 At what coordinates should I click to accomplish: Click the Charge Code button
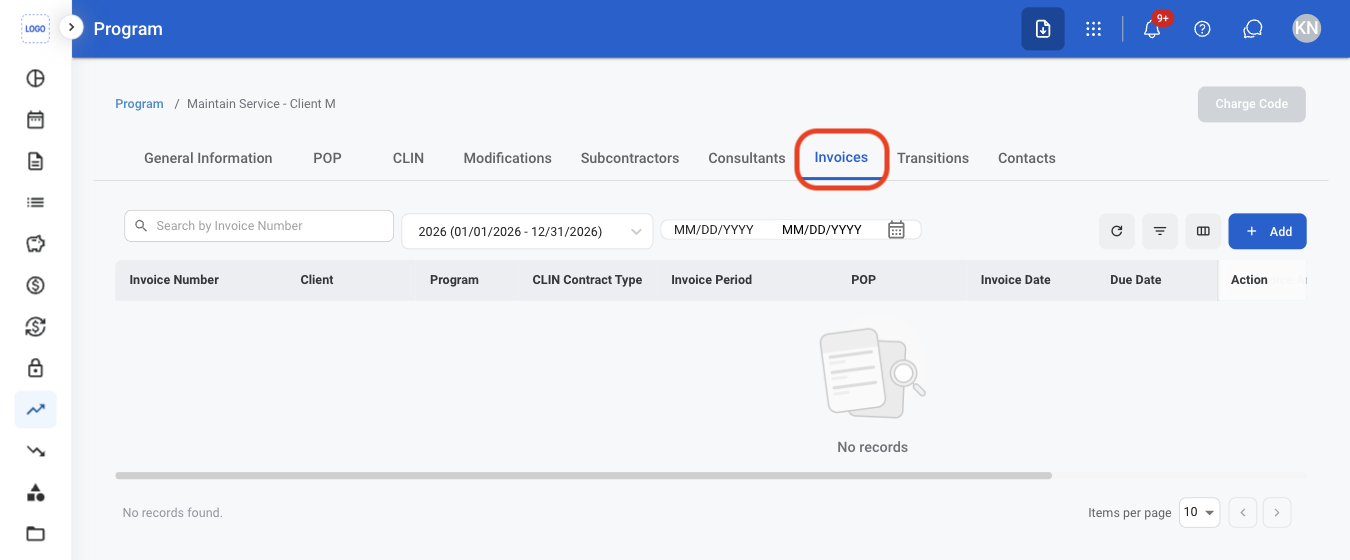click(1251, 104)
